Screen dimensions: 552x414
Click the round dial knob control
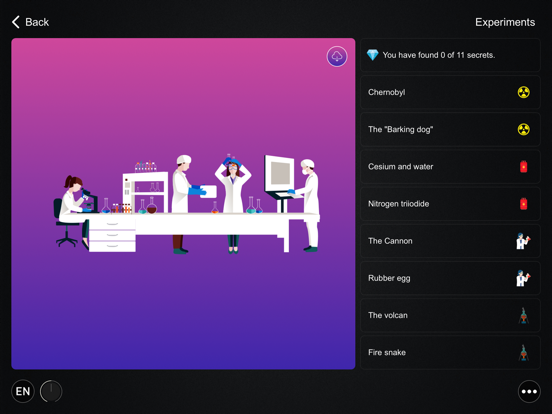tap(51, 391)
